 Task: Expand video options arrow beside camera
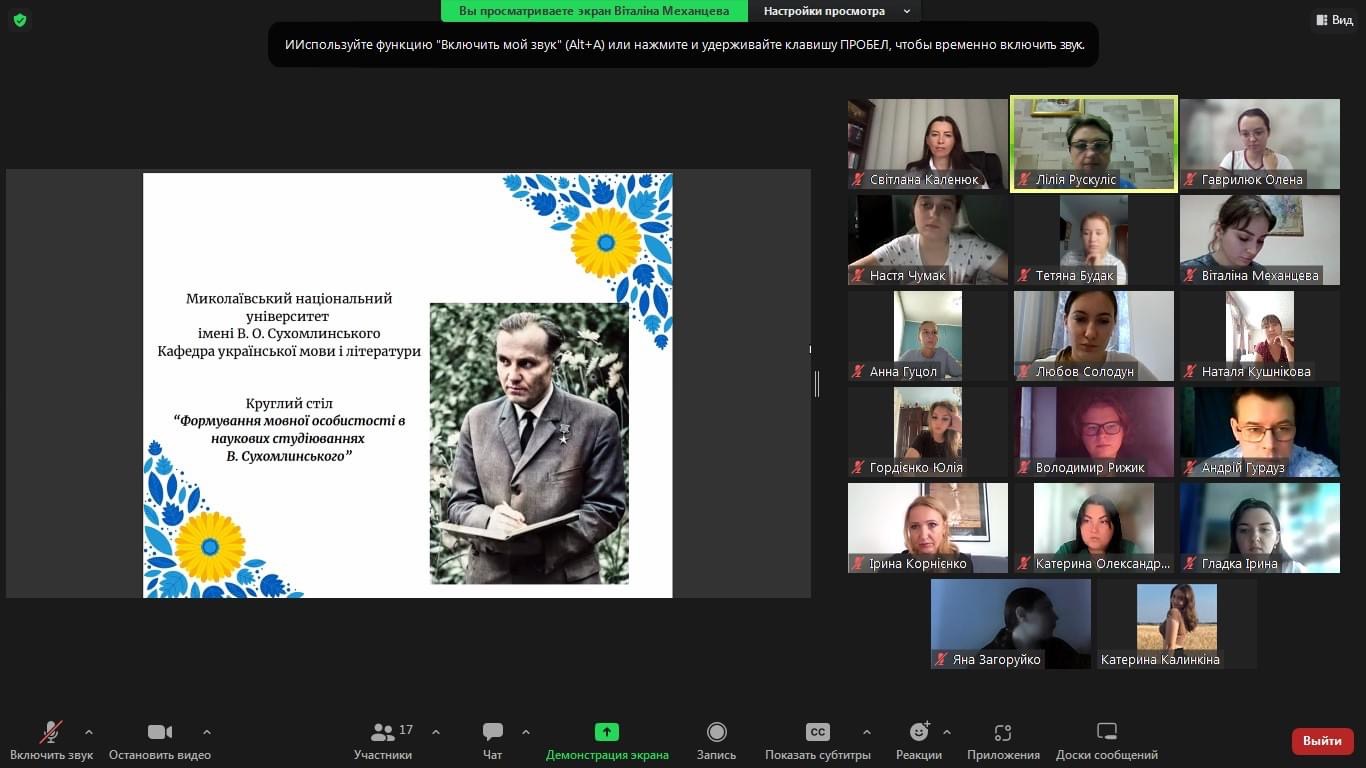[207, 732]
